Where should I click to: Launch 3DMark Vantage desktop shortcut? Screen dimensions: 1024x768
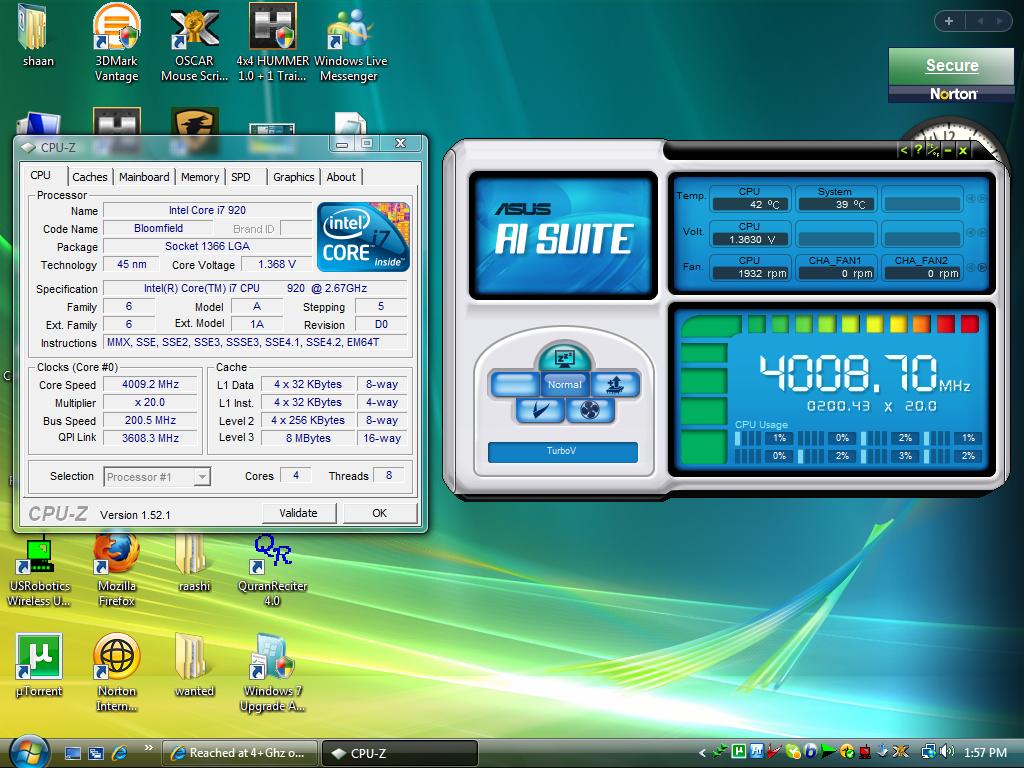[116, 42]
